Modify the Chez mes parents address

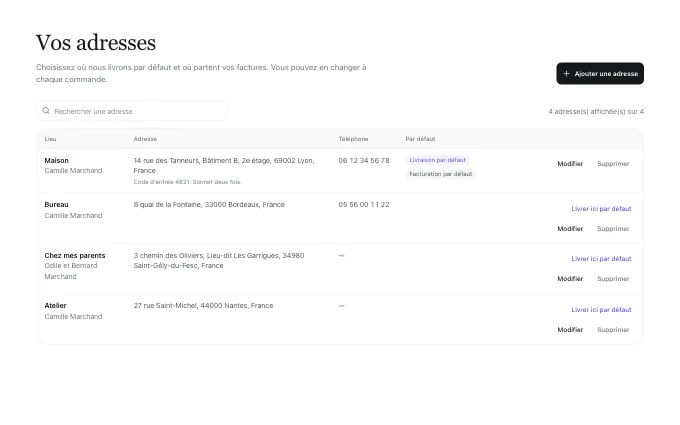(570, 279)
